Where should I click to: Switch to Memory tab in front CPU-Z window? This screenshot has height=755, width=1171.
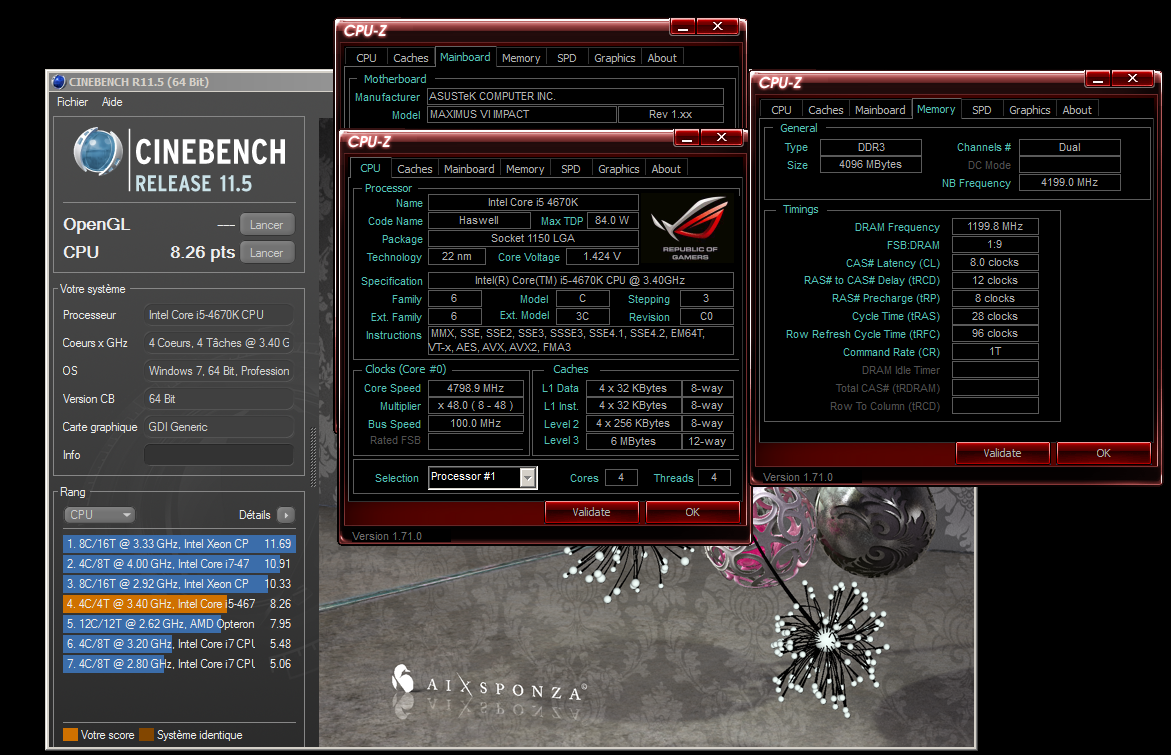(x=525, y=169)
